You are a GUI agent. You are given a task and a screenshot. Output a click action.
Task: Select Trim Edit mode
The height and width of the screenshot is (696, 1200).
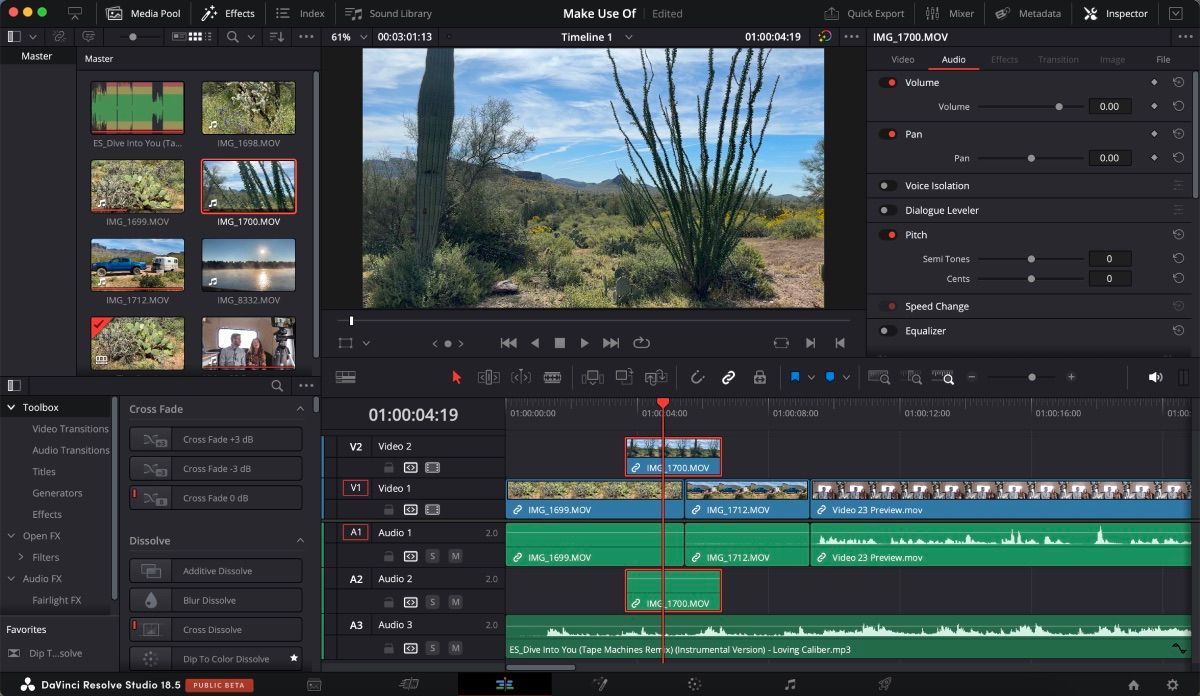coord(490,377)
